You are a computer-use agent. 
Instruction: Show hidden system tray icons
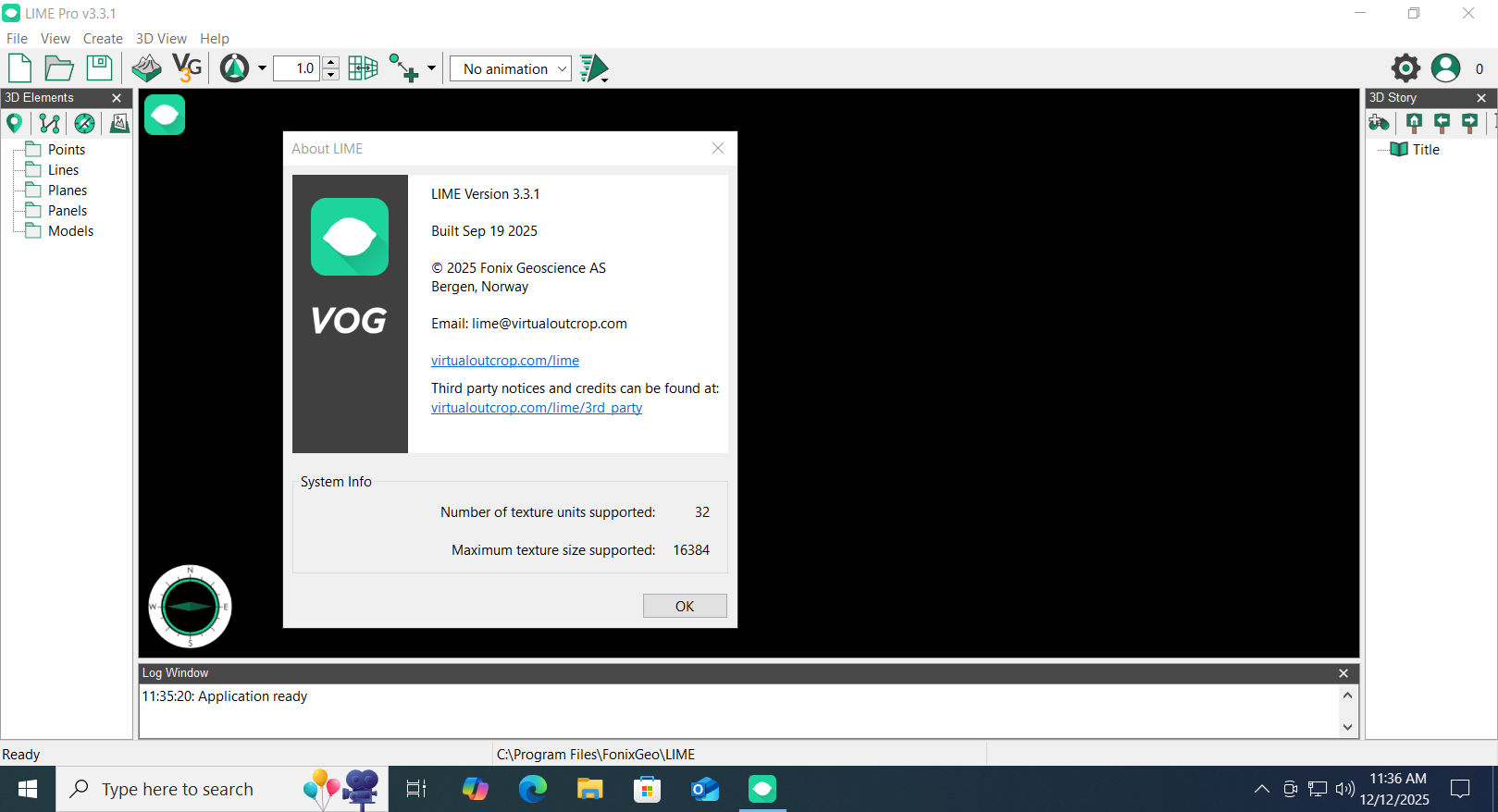click(x=1261, y=789)
